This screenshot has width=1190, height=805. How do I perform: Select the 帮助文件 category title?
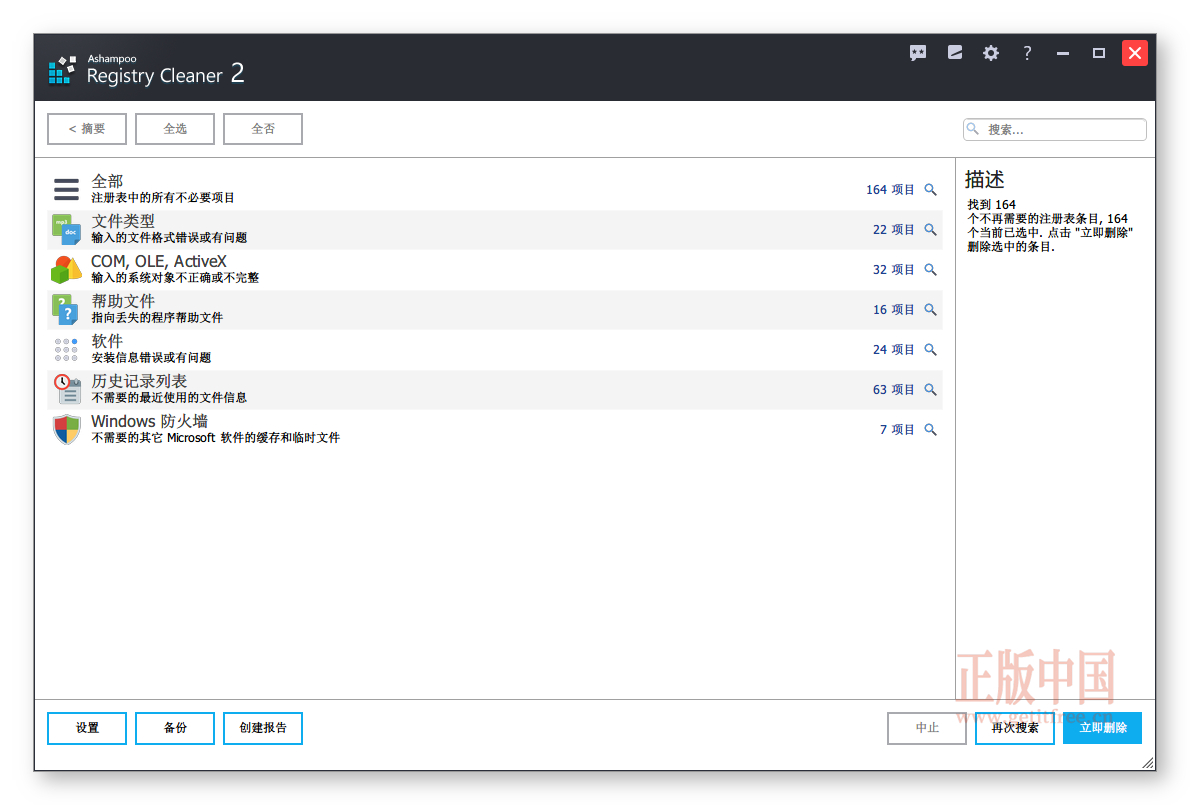[x=123, y=301]
